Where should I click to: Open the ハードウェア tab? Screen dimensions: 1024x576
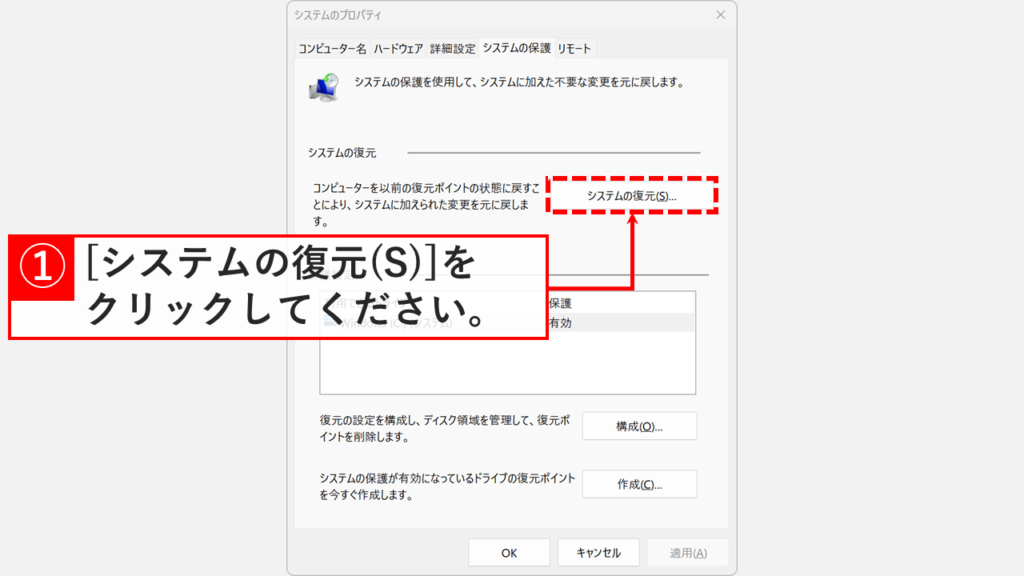click(x=398, y=47)
